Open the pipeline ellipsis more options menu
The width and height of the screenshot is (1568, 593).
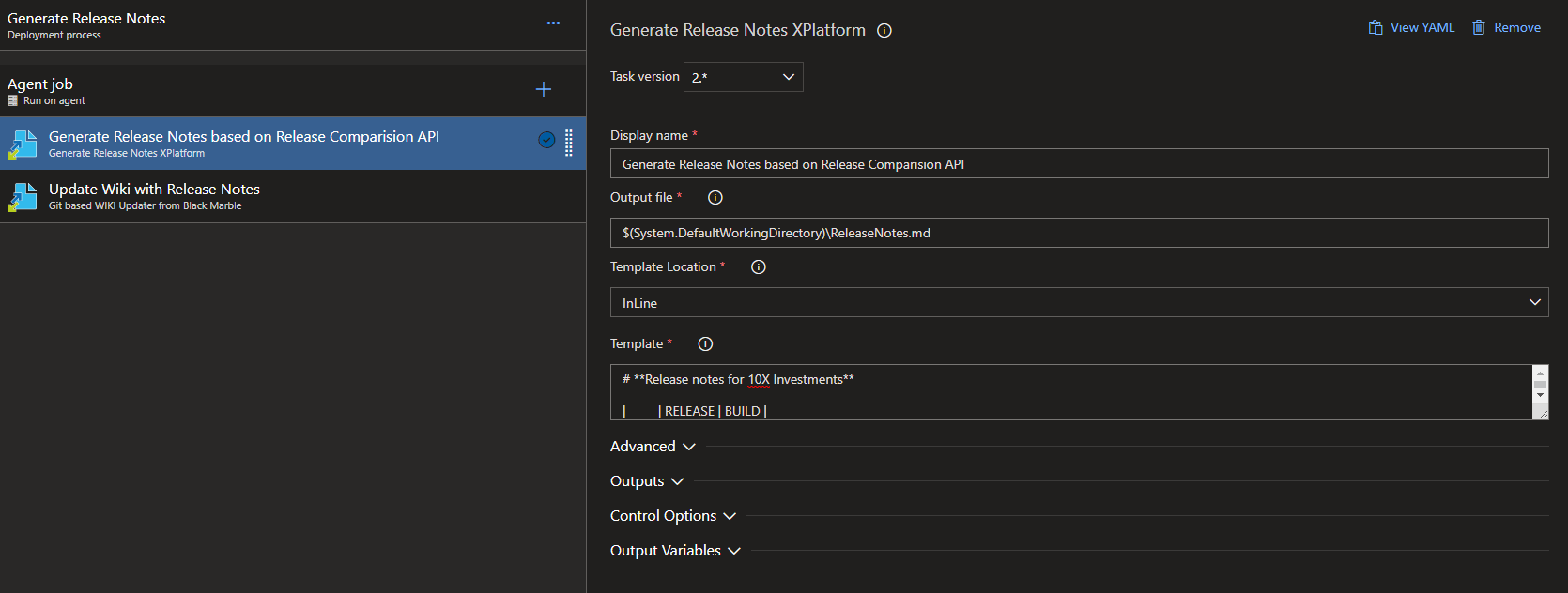point(553,23)
